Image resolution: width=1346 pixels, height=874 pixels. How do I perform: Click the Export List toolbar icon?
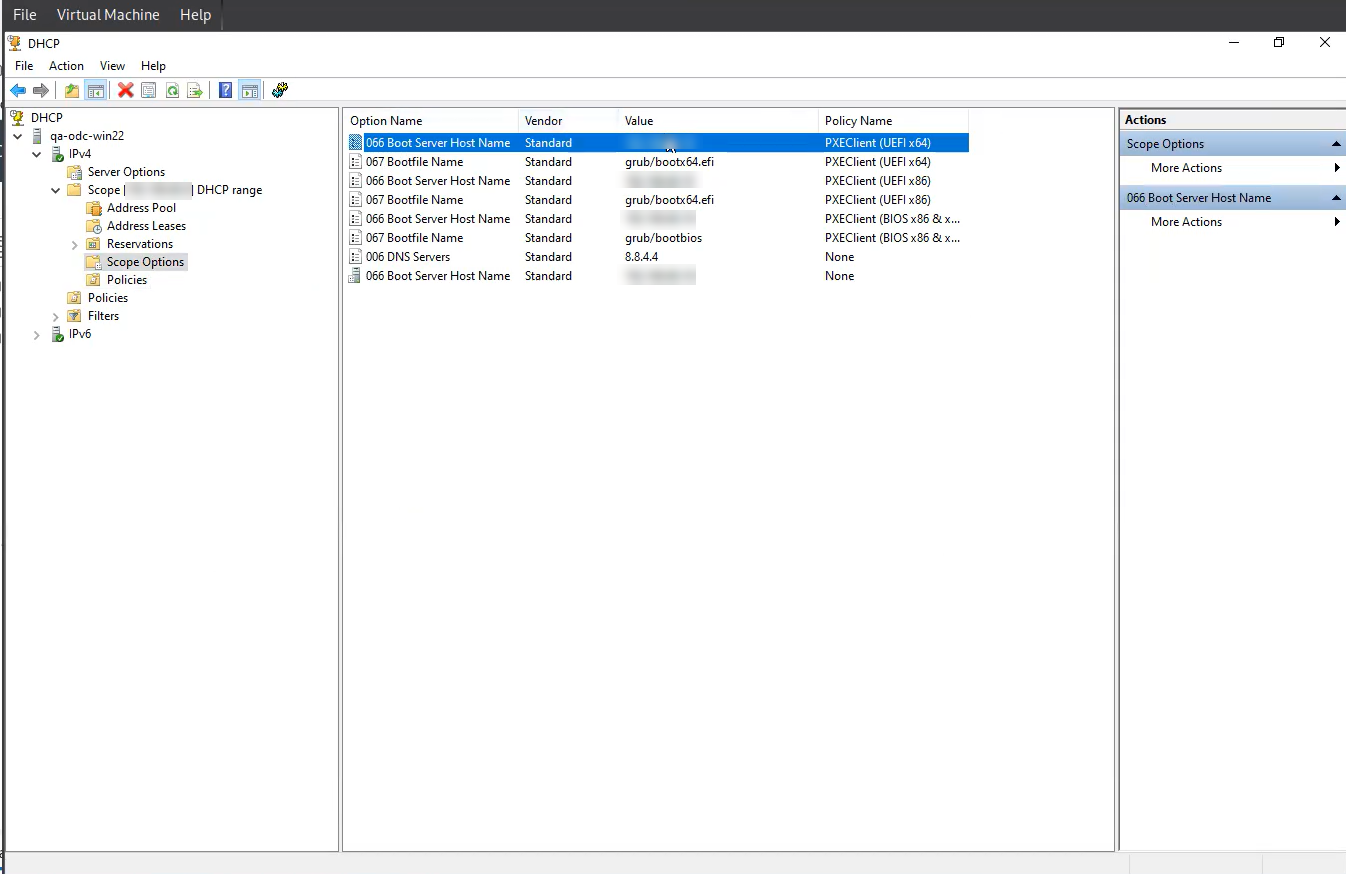click(195, 90)
